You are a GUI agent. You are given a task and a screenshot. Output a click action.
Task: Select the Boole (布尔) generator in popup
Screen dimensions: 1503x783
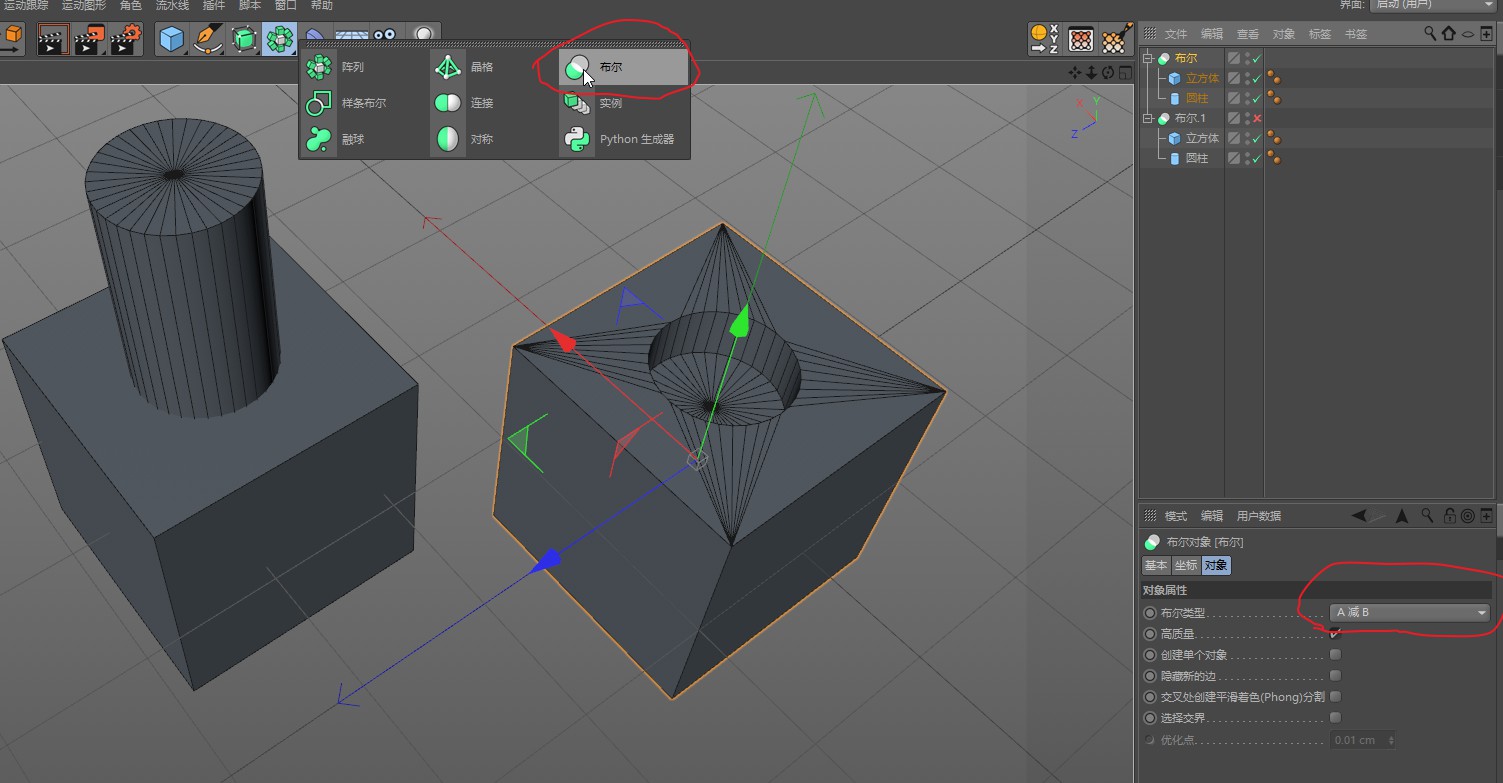tap(623, 67)
